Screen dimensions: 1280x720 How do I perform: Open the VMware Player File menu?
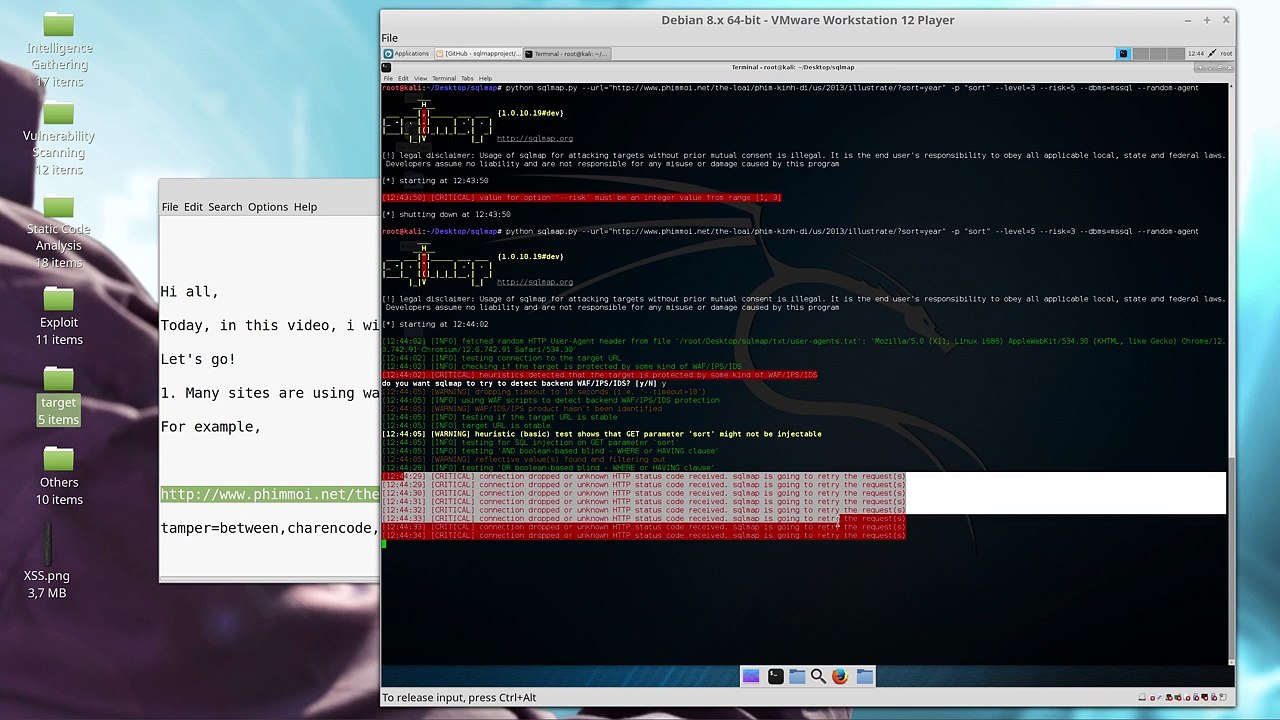(389, 38)
